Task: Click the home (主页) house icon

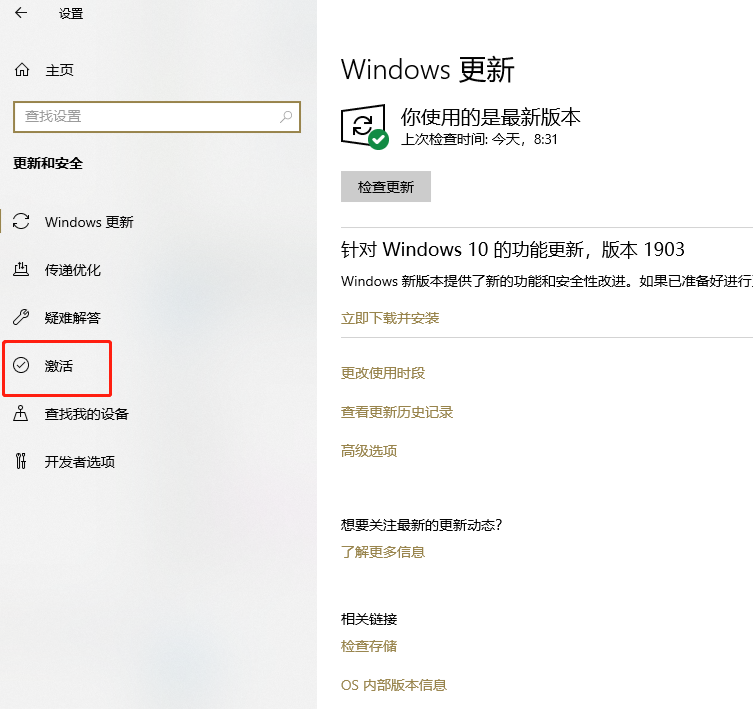Action: tap(22, 70)
